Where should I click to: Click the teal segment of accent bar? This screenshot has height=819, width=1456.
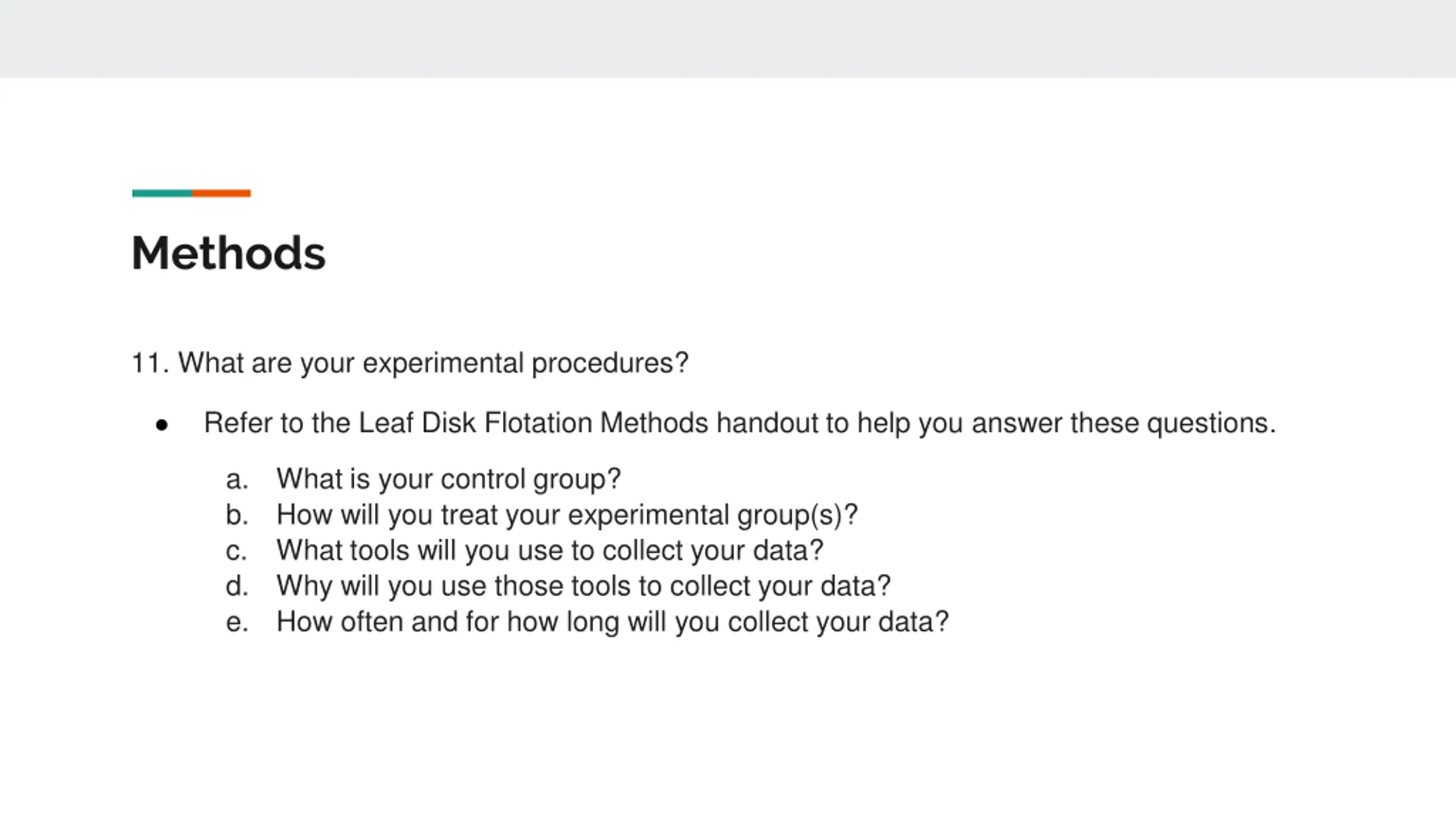point(162,193)
